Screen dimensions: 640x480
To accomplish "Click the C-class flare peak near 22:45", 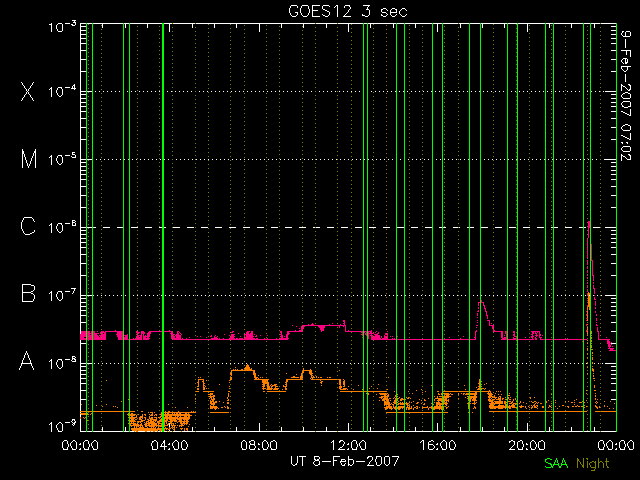I will click(589, 222).
